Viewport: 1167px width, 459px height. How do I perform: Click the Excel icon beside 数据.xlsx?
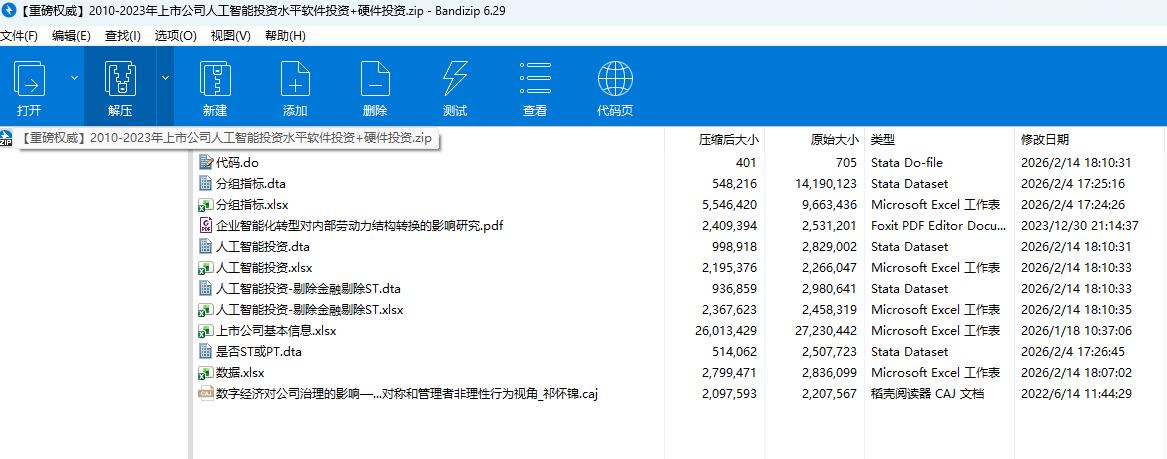click(x=206, y=373)
